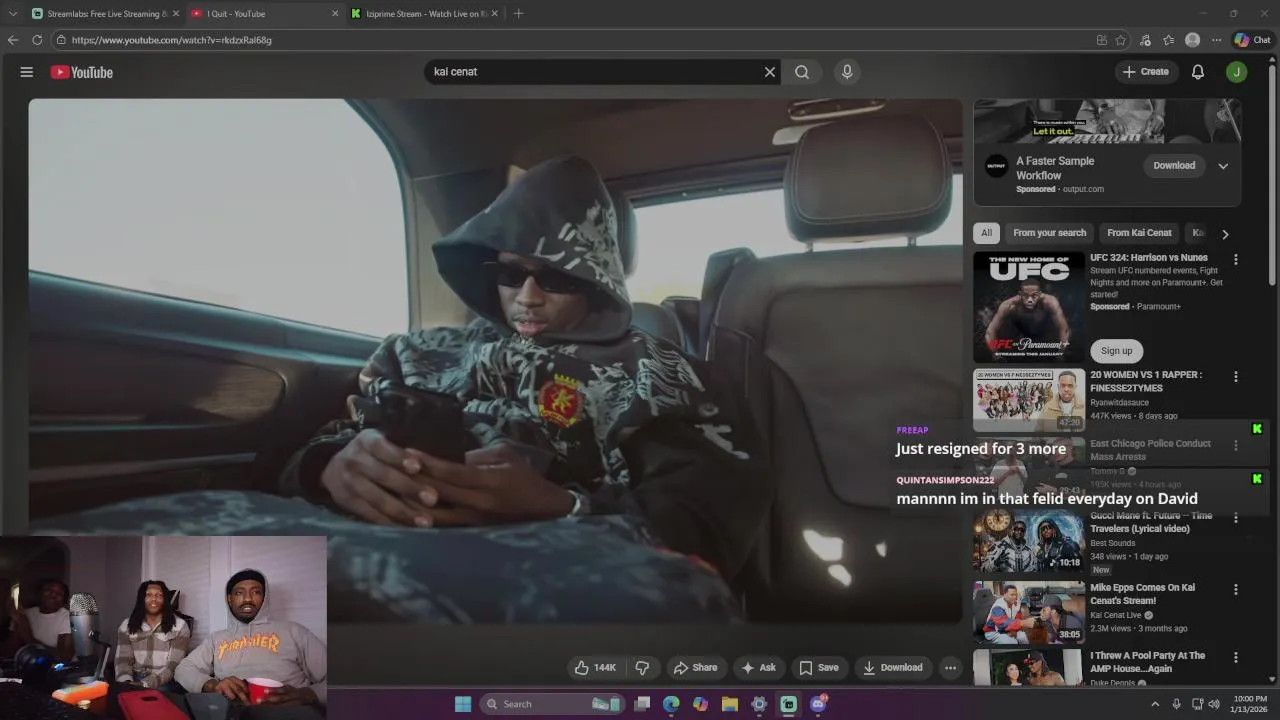Close the 'I Quit - YouTube' tab
Screen dimensions: 1280x720
tap(335, 14)
